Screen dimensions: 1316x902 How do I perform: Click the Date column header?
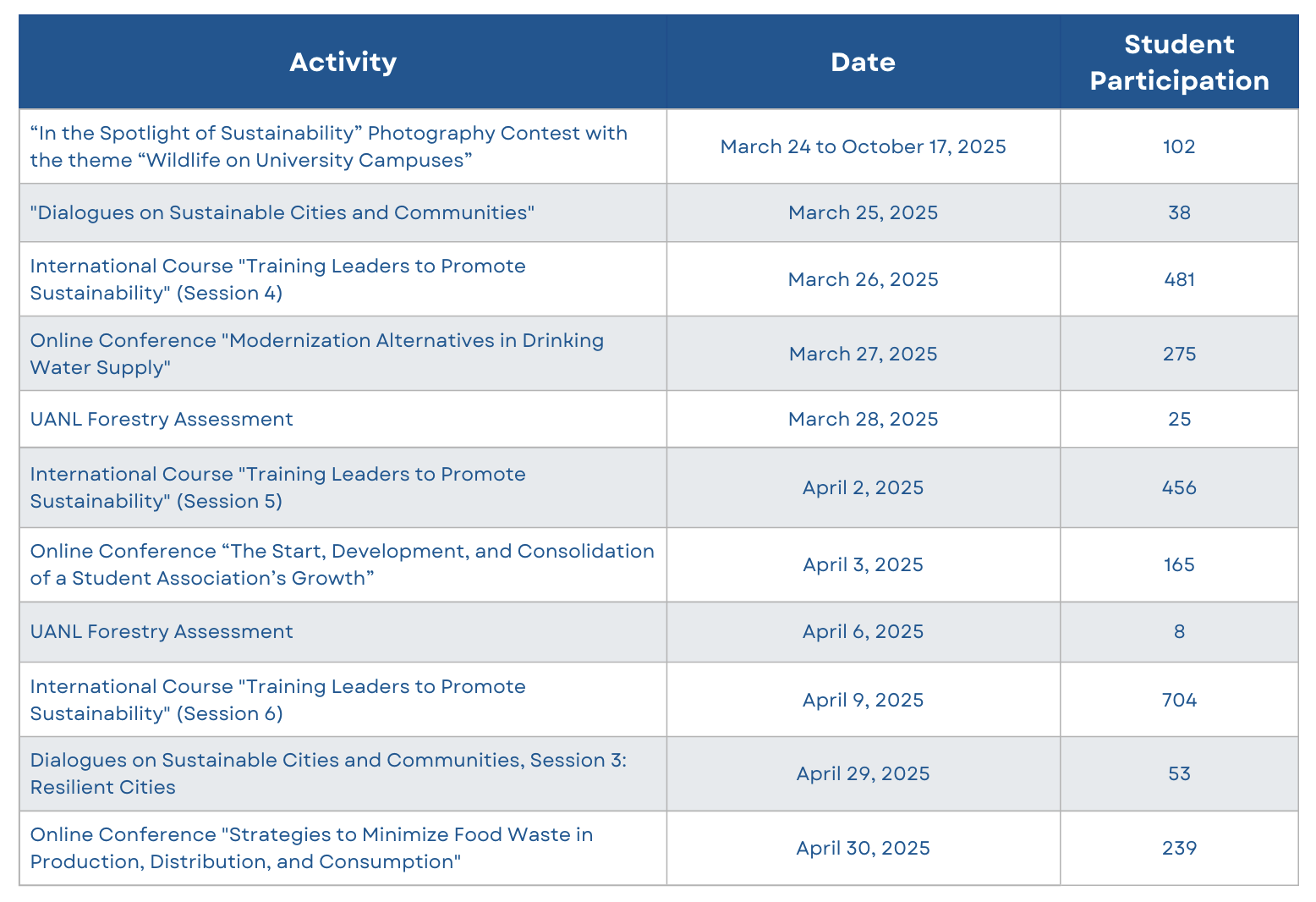point(863,62)
